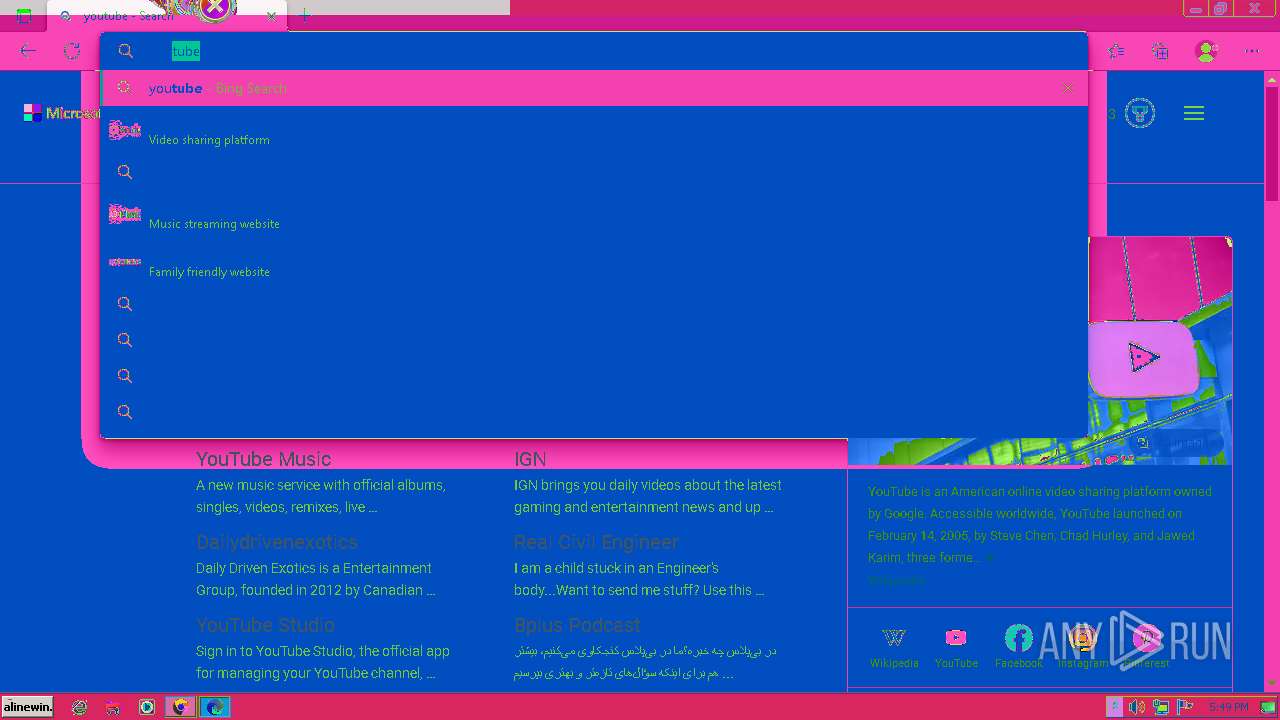Open the IGN result link
Screen dimensions: 1280x720
530,459
